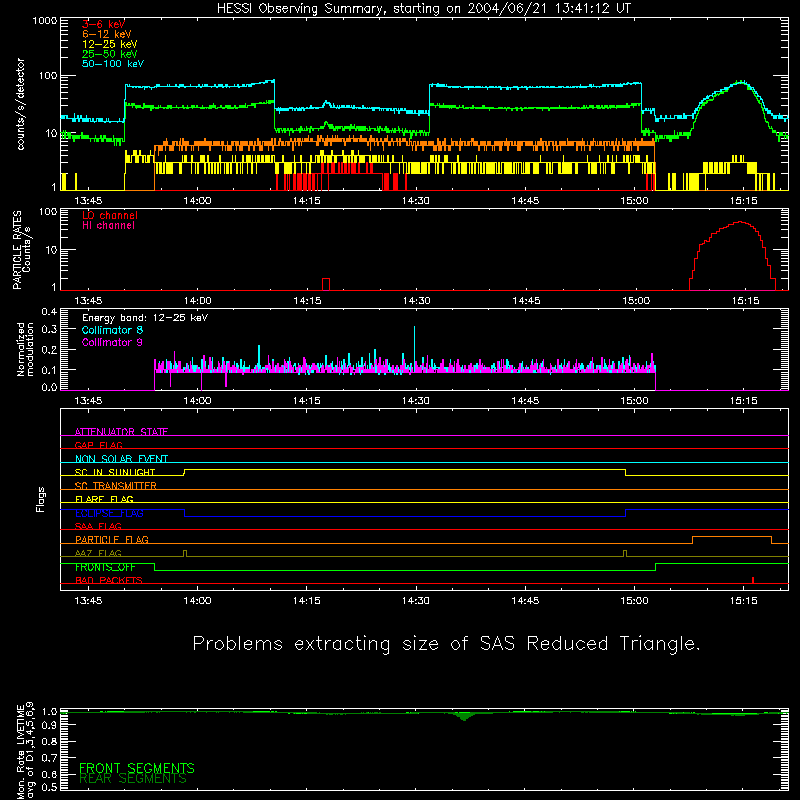Click the AAZ_FLAG pulse near 15:00
The width and height of the screenshot is (800, 800).
(x=625, y=553)
